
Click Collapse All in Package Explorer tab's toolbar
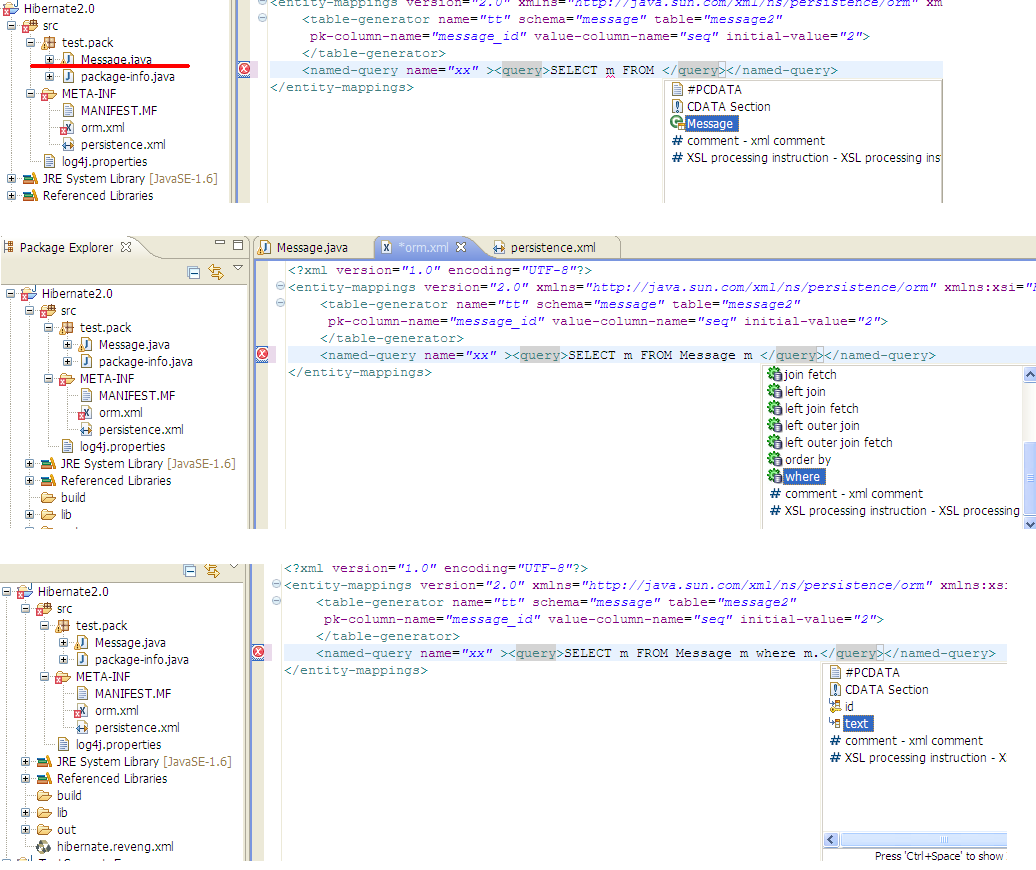point(194,272)
